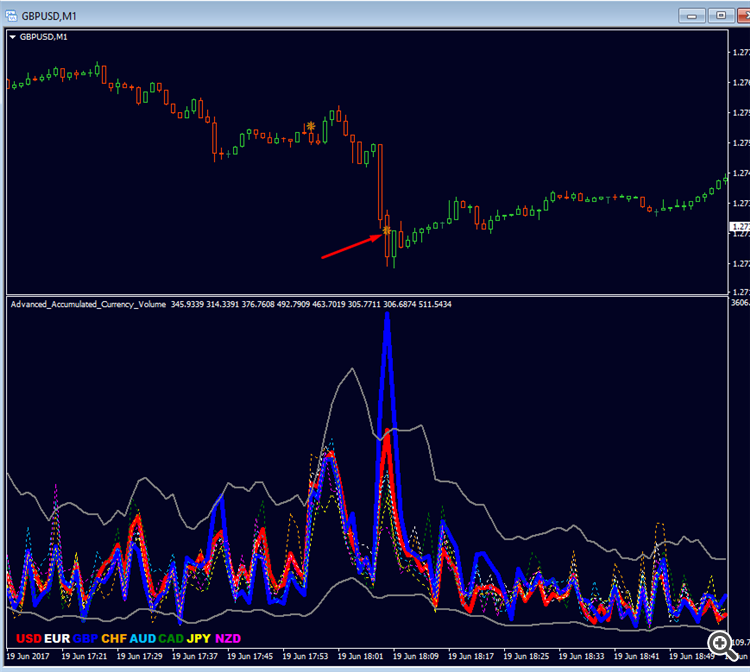Select the Advanced_Accumulated_Currency_Volume indicator label
This screenshot has height=672, width=750.
[88, 304]
